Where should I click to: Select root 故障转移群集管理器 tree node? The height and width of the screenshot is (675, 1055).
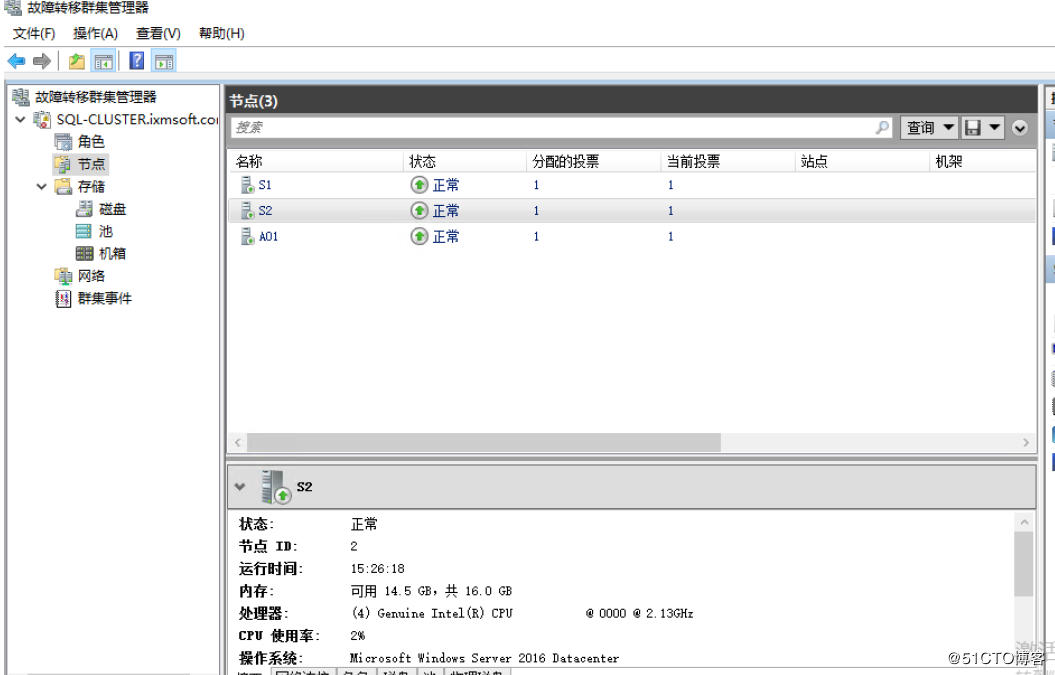[x=96, y=97]
